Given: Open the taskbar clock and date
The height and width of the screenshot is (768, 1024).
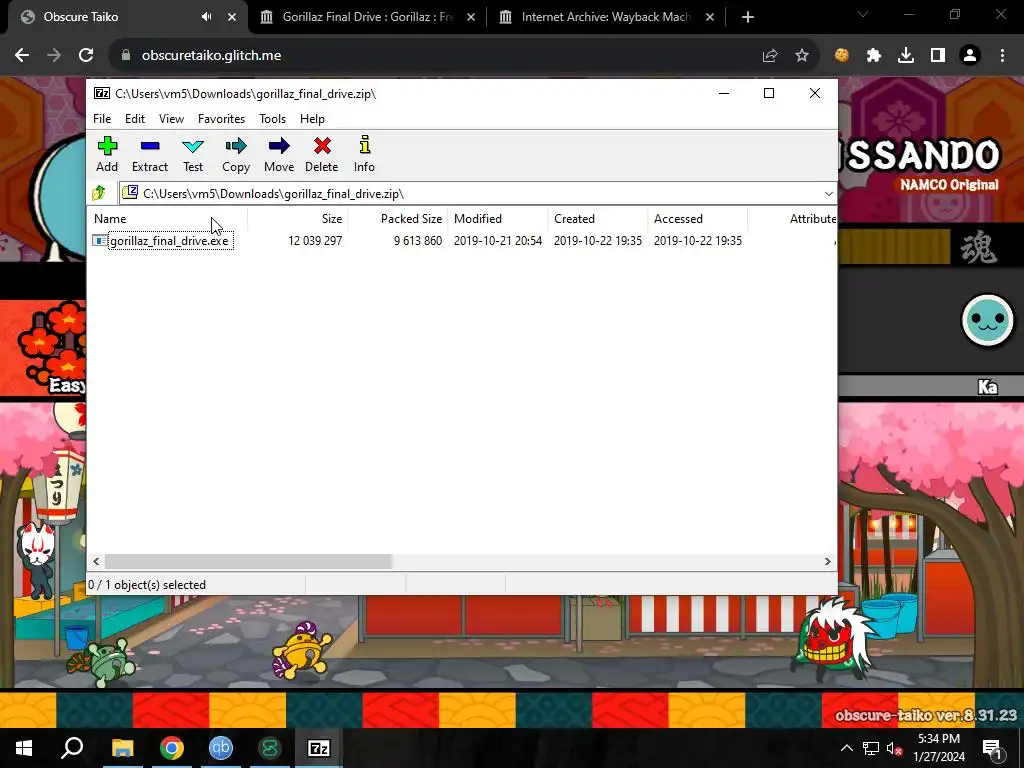Looking at the screenshot, I should pyautogui.click(x=939, y=748).
